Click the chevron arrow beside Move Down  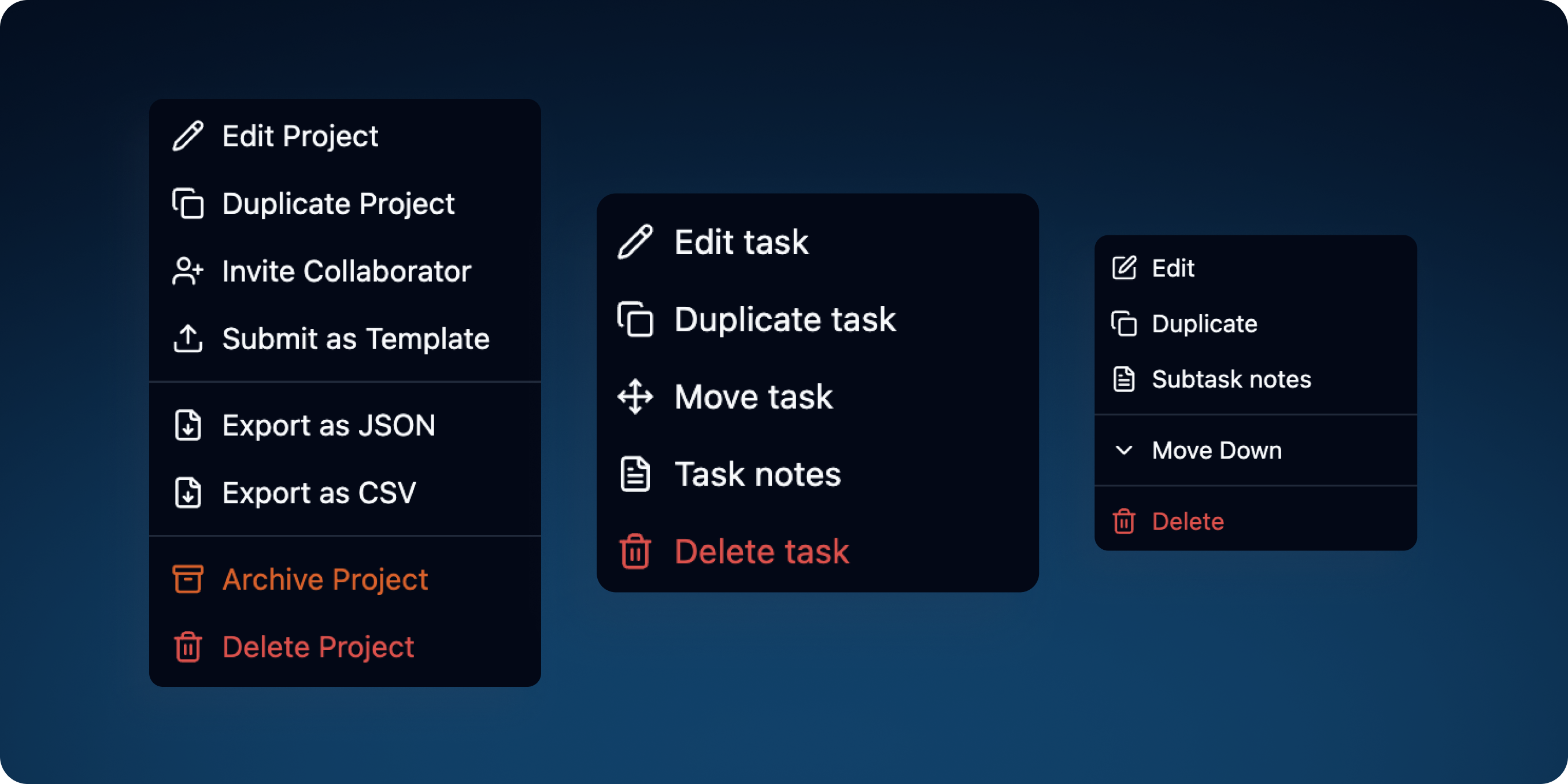pyautogui.click(x=1123, y=450)
